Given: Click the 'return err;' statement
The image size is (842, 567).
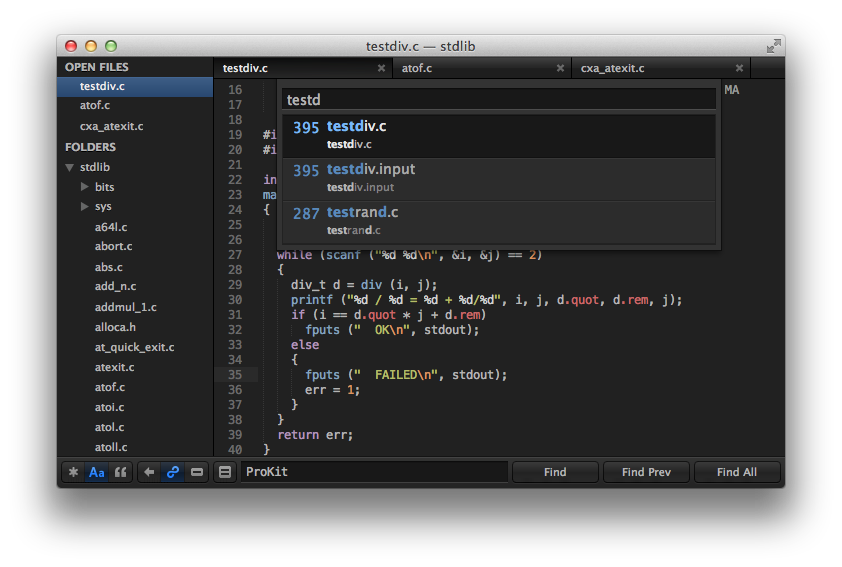Looking at the screenshot, I should coord(315,435).
